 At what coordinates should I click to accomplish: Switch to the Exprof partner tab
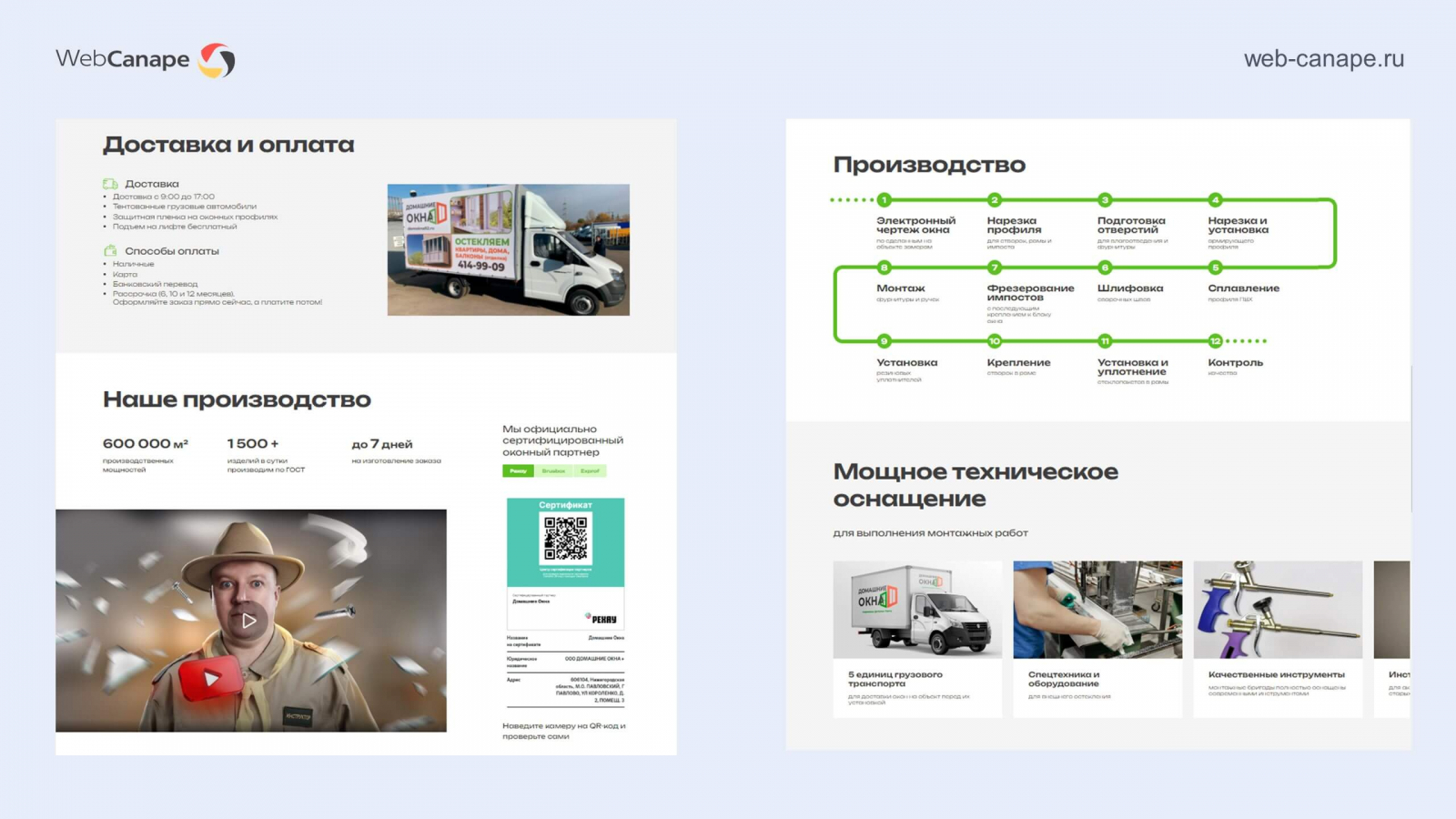pos(590,470)
